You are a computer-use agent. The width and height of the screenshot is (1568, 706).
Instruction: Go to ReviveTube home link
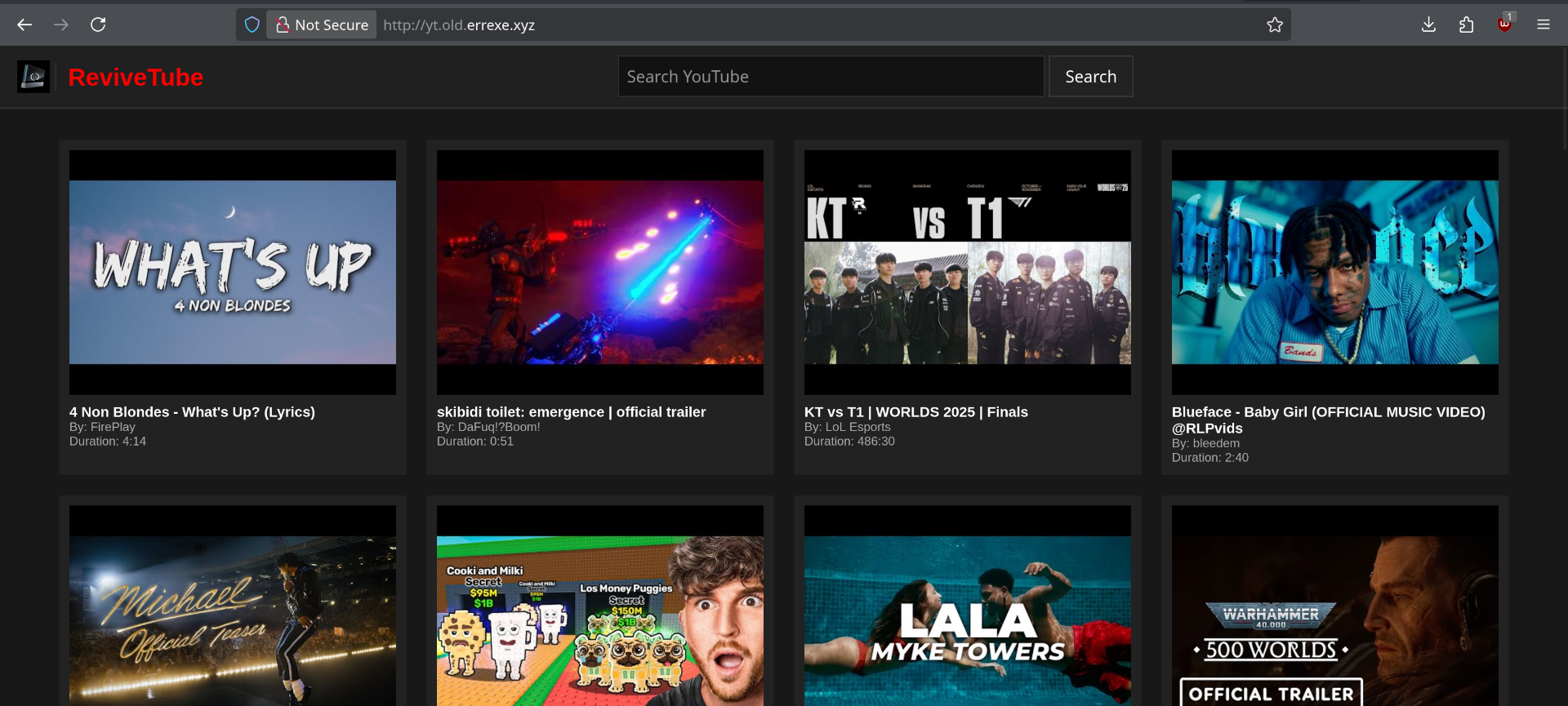(136, 78)
